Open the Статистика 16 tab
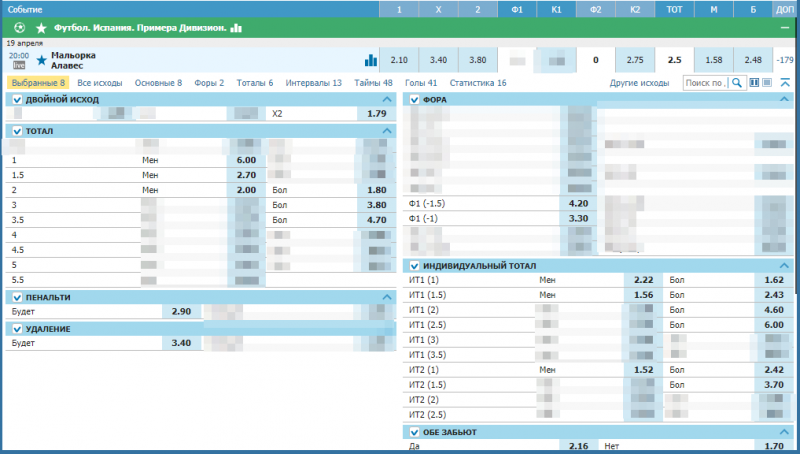 coord(478,83)
